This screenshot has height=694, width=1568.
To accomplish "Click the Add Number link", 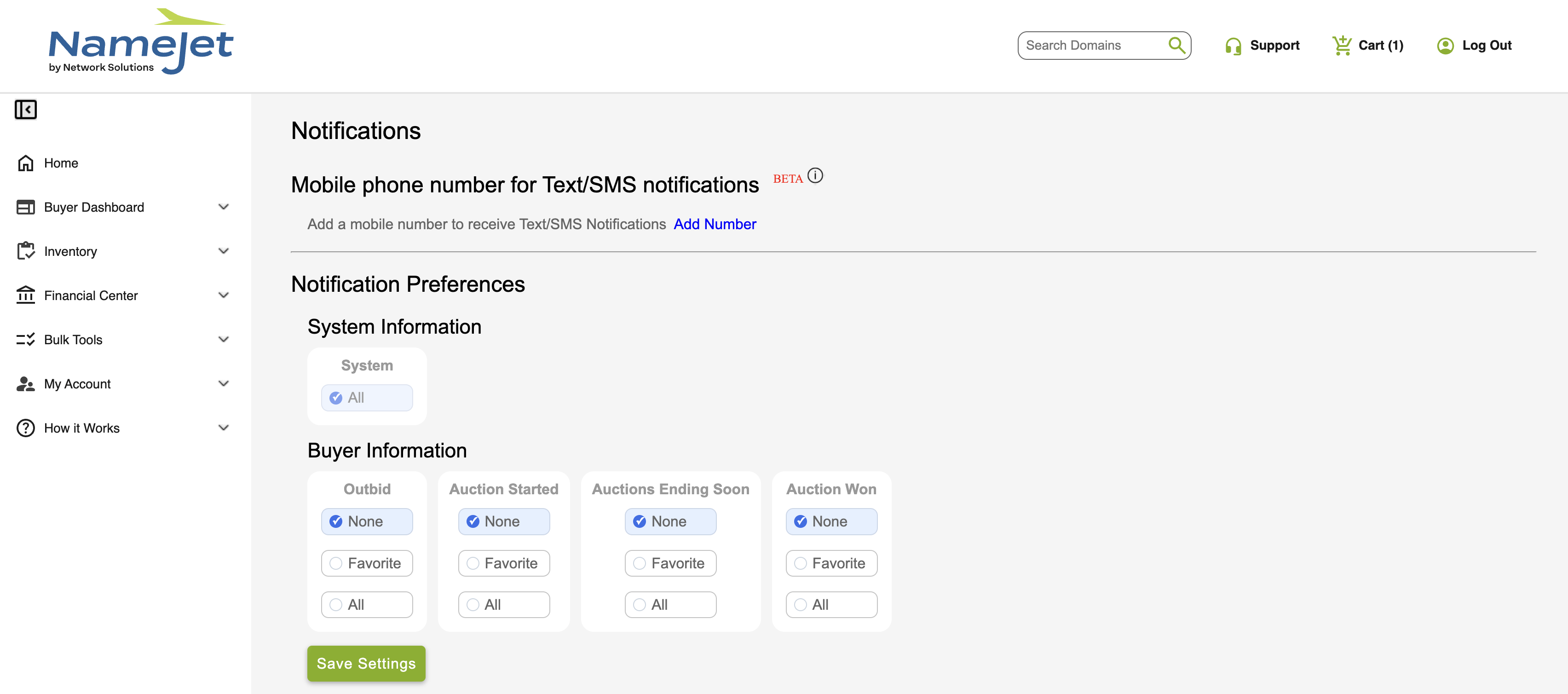I will click(x=715, y=224).
